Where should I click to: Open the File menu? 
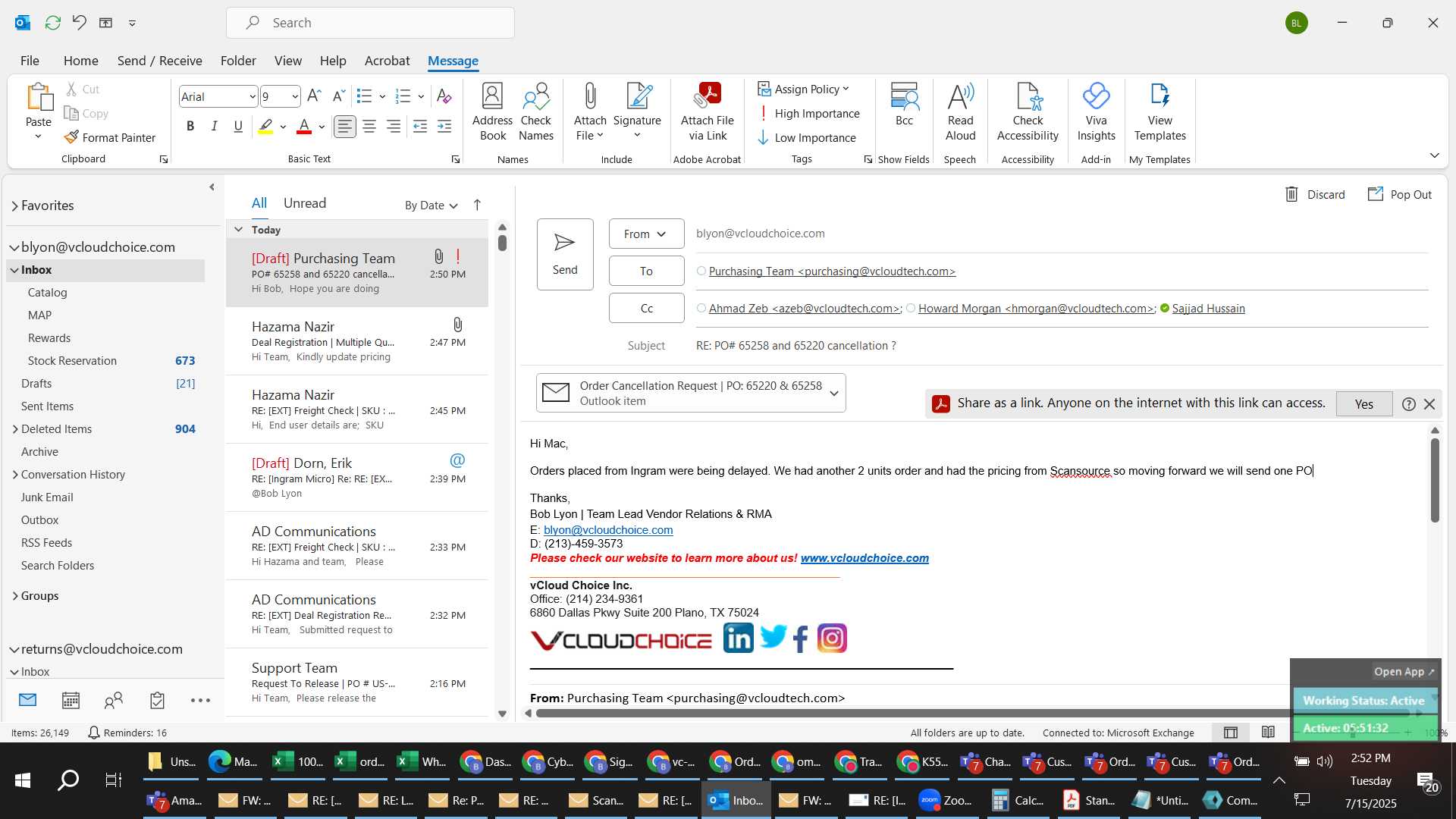[30, 61]
